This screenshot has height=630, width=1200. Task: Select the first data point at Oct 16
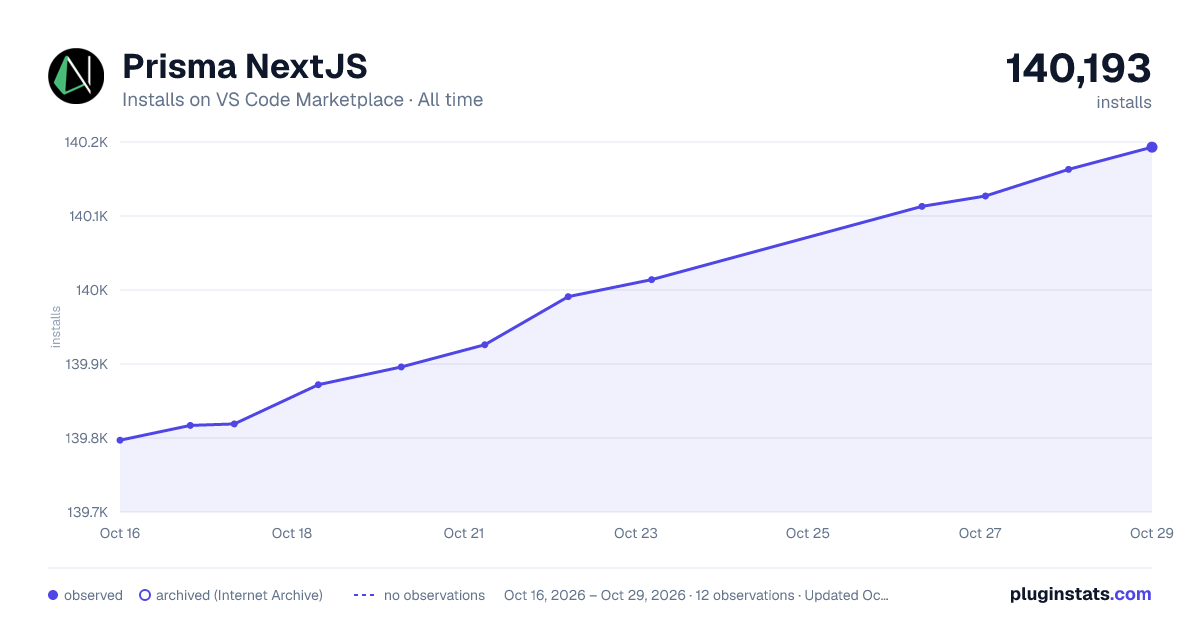[x=120, y=440]
